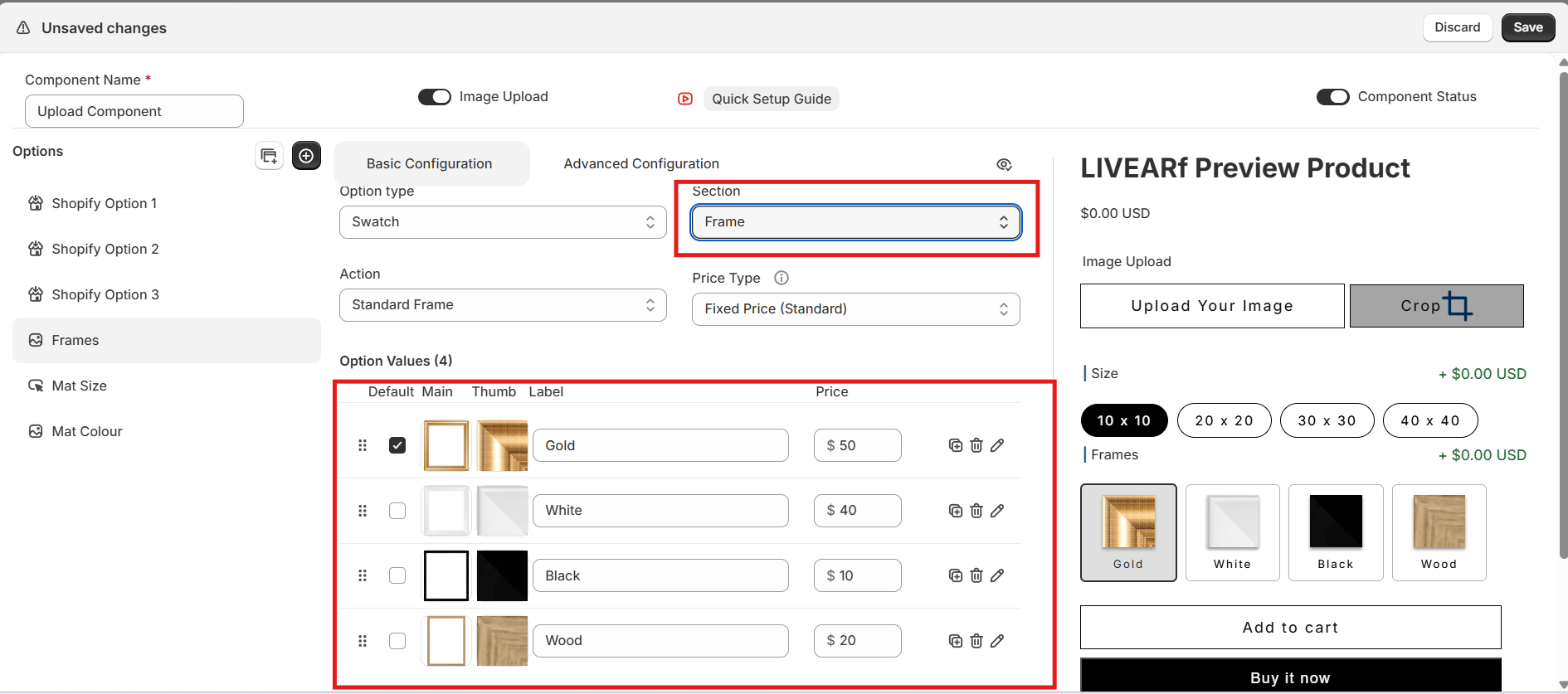
Task: Select Shopify Option 3 in Options list
Action: [167, 295]
